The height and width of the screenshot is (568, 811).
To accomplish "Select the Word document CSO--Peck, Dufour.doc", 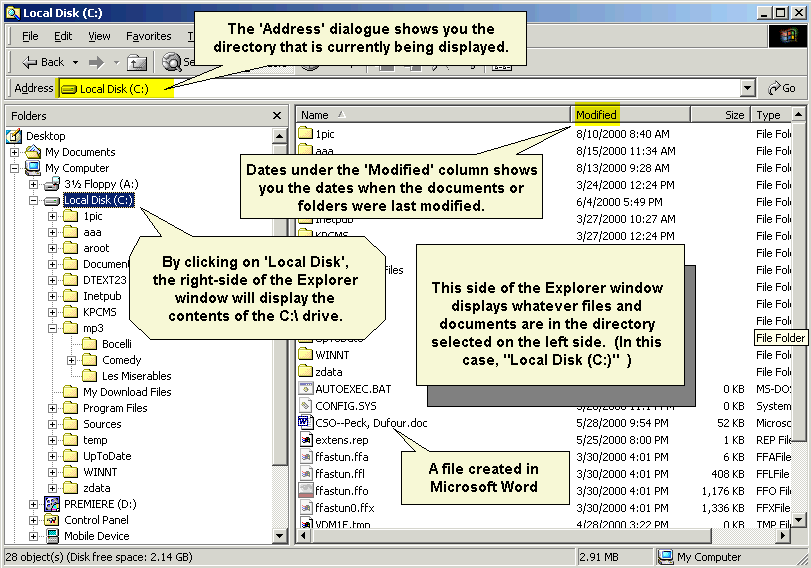I will pyautogui.click(x=371, y=423).
